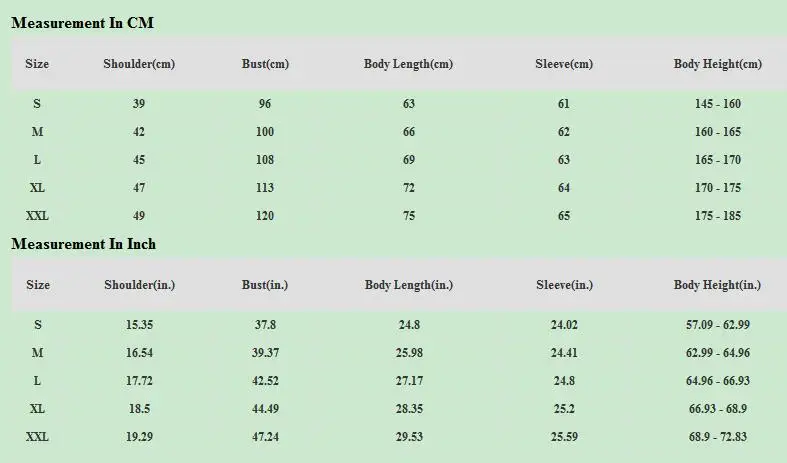Image resolution: width=787 pixels, height=463 pixels.
Task: Click the body length value 27.17
Action: point(408,381)
